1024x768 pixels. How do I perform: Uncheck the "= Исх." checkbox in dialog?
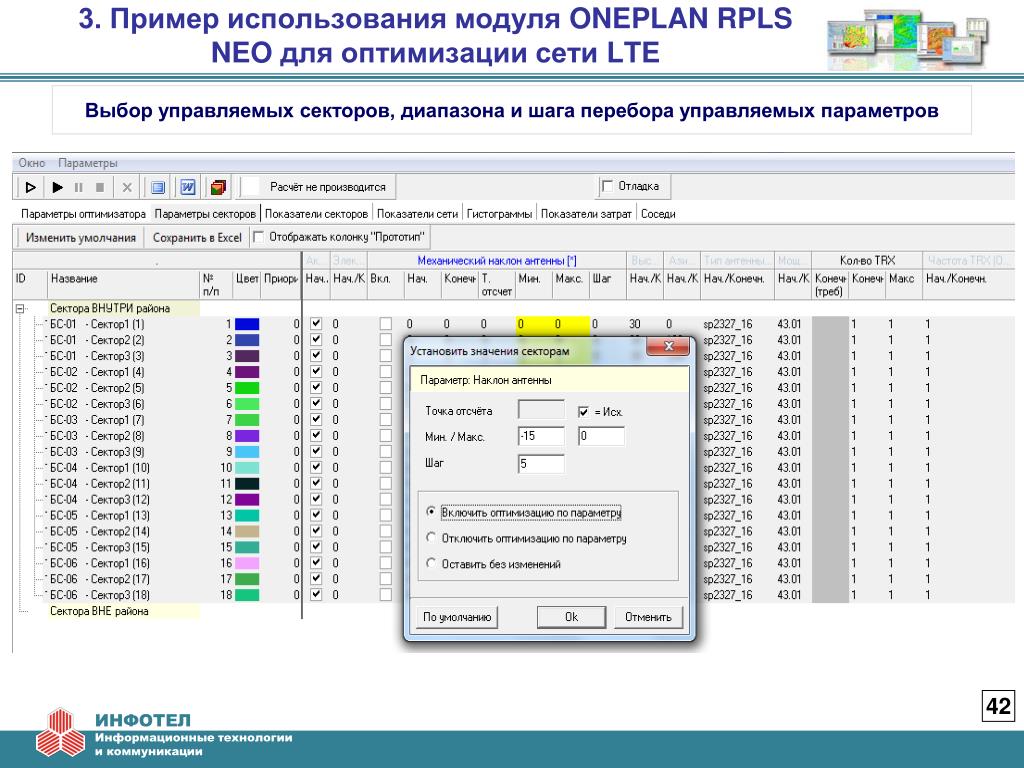pyautogui.click(x=583, y=412)
